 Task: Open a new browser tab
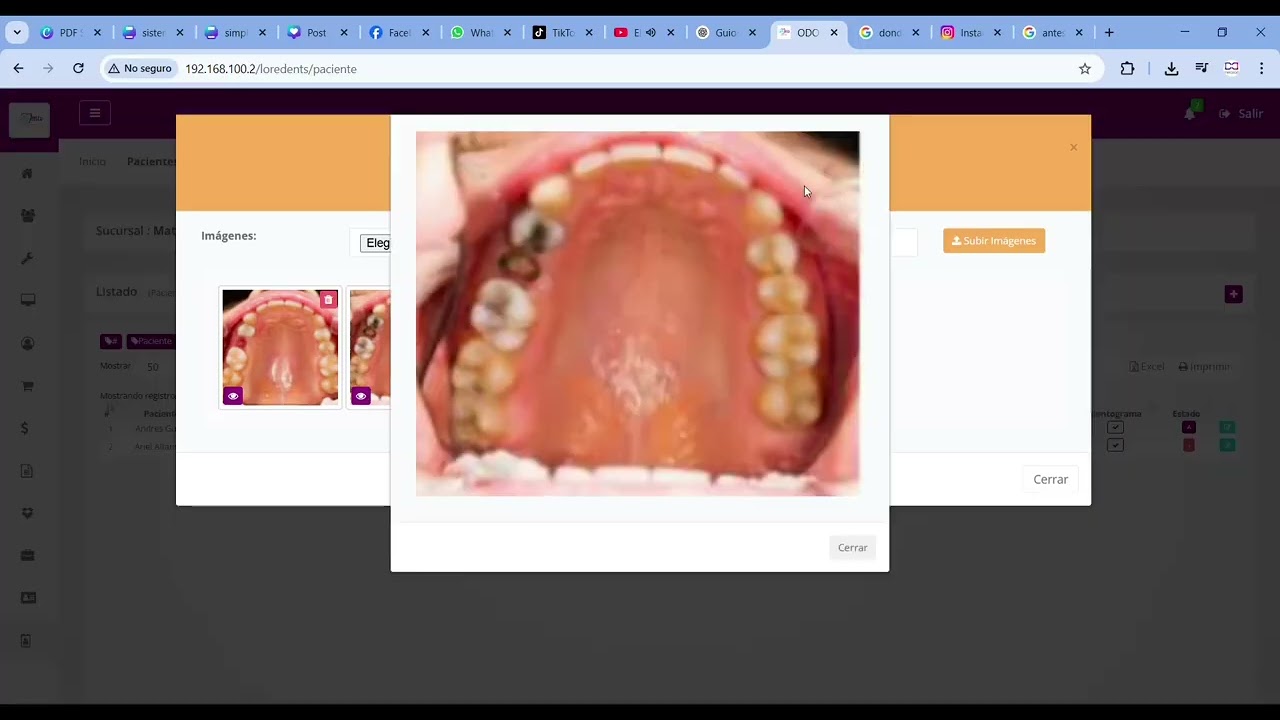(1109, 33)
